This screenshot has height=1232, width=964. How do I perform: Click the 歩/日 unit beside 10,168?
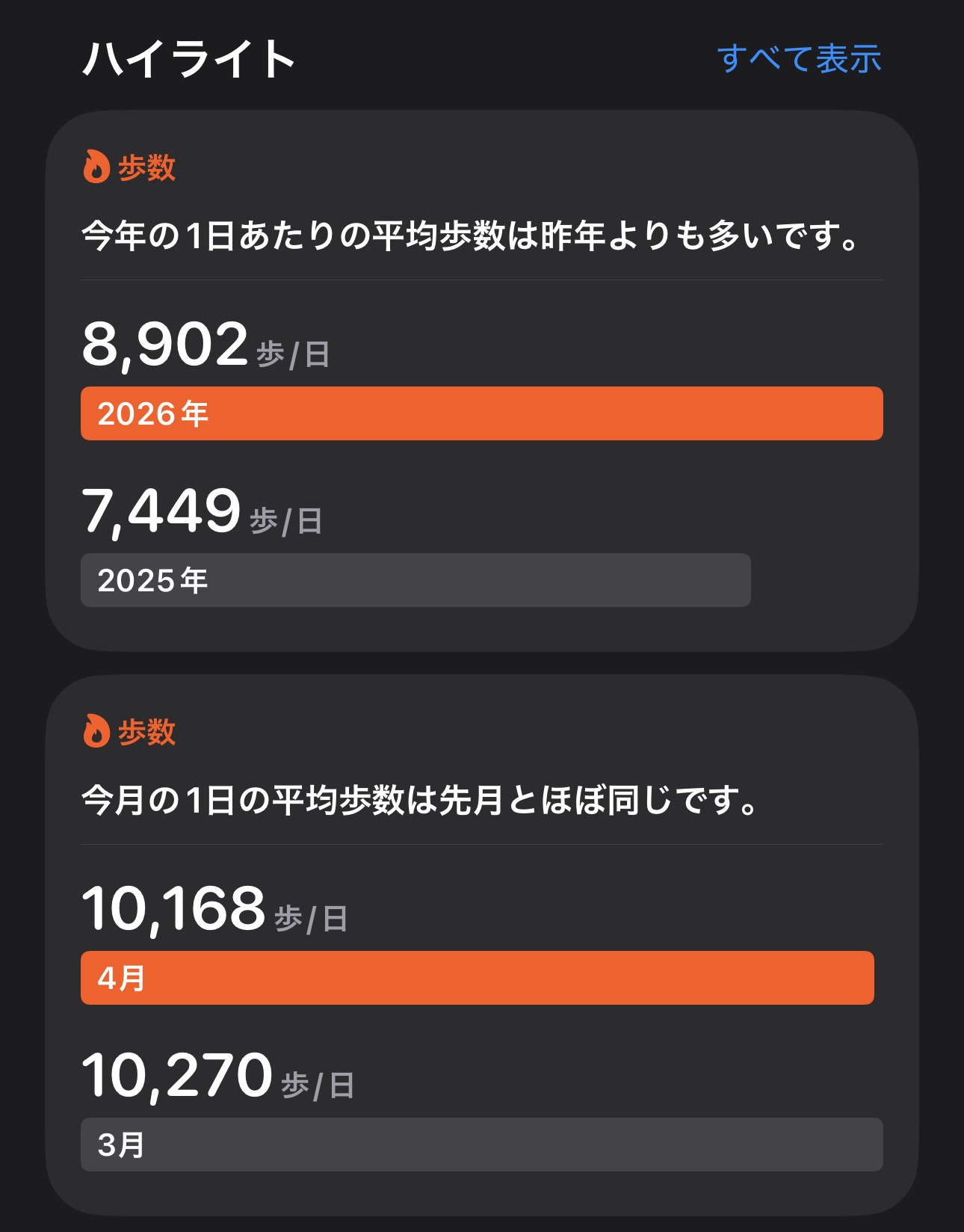(x=311, y=919)
